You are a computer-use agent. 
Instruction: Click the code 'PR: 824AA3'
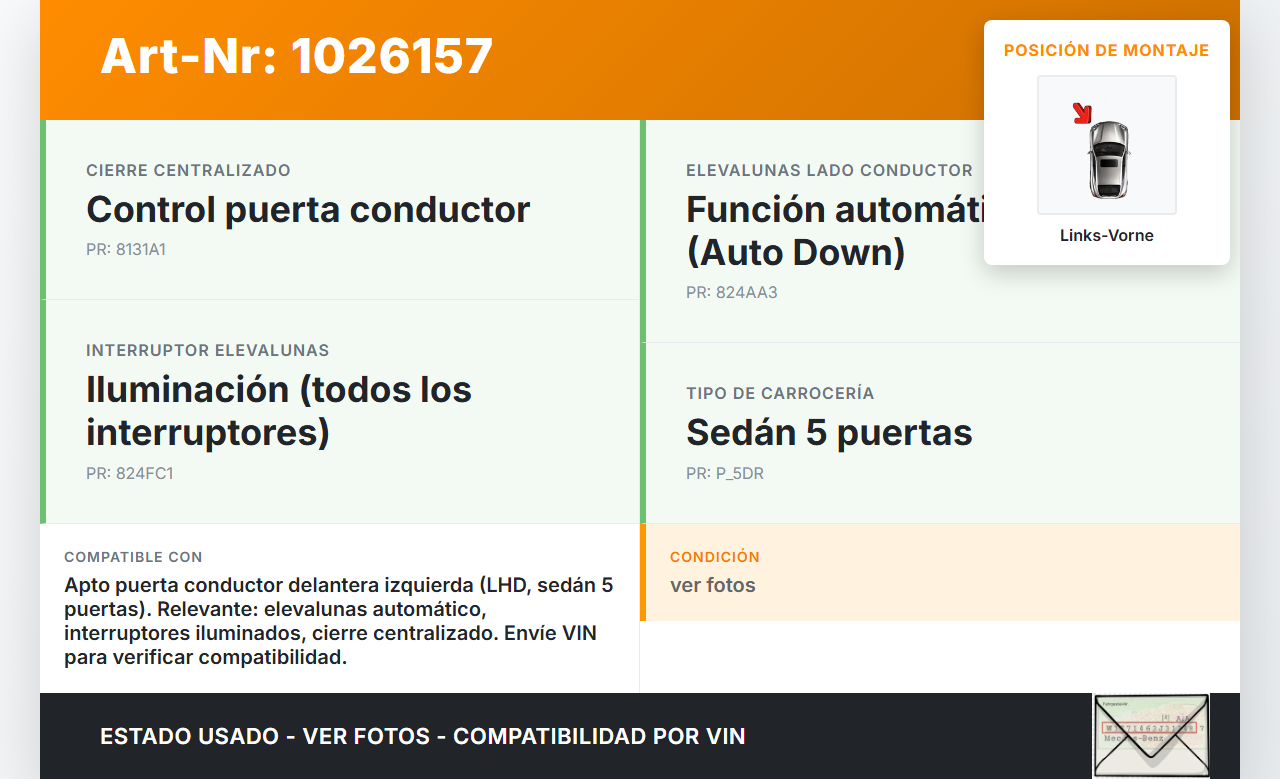(732, 293)
